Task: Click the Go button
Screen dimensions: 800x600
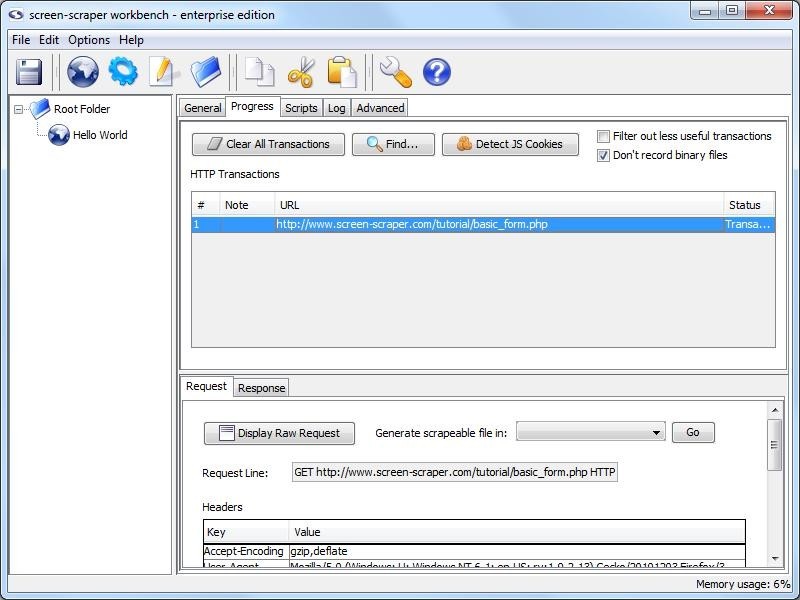Action: 693,432
